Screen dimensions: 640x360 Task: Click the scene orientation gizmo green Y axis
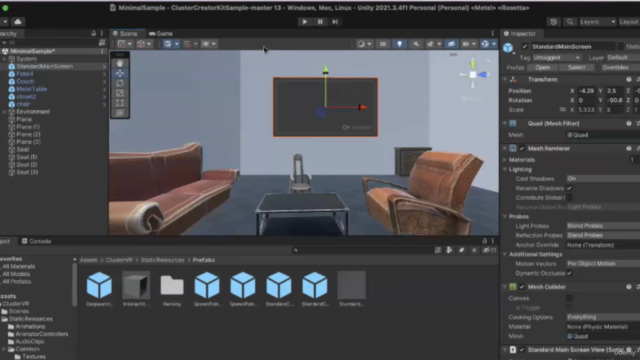click(x=473, y=64)
